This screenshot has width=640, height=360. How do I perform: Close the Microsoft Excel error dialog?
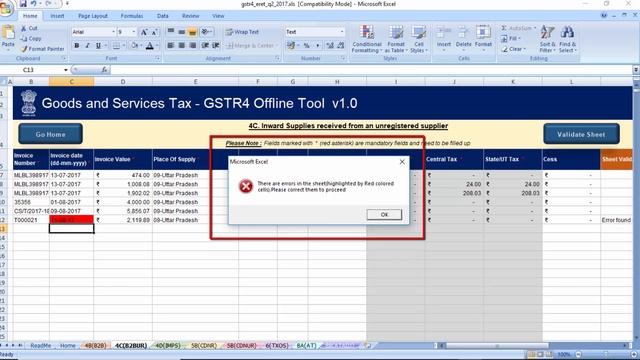point(402,162)
